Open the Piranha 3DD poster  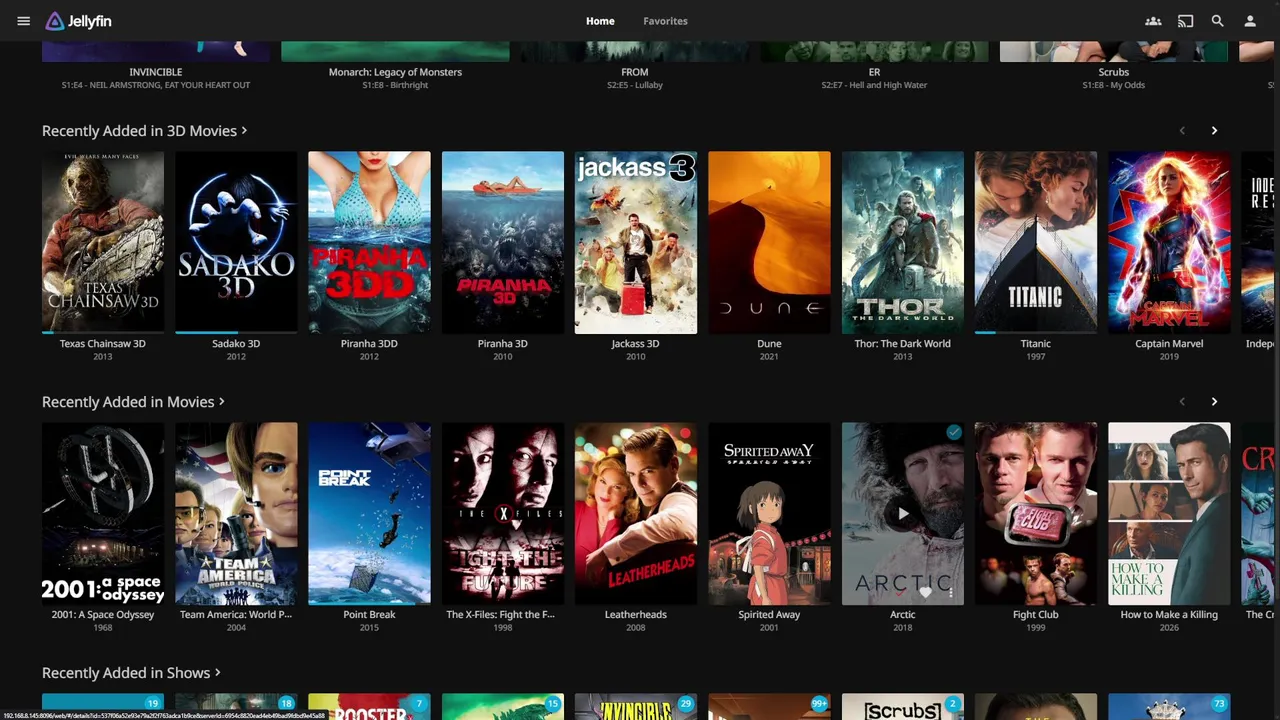369,242
